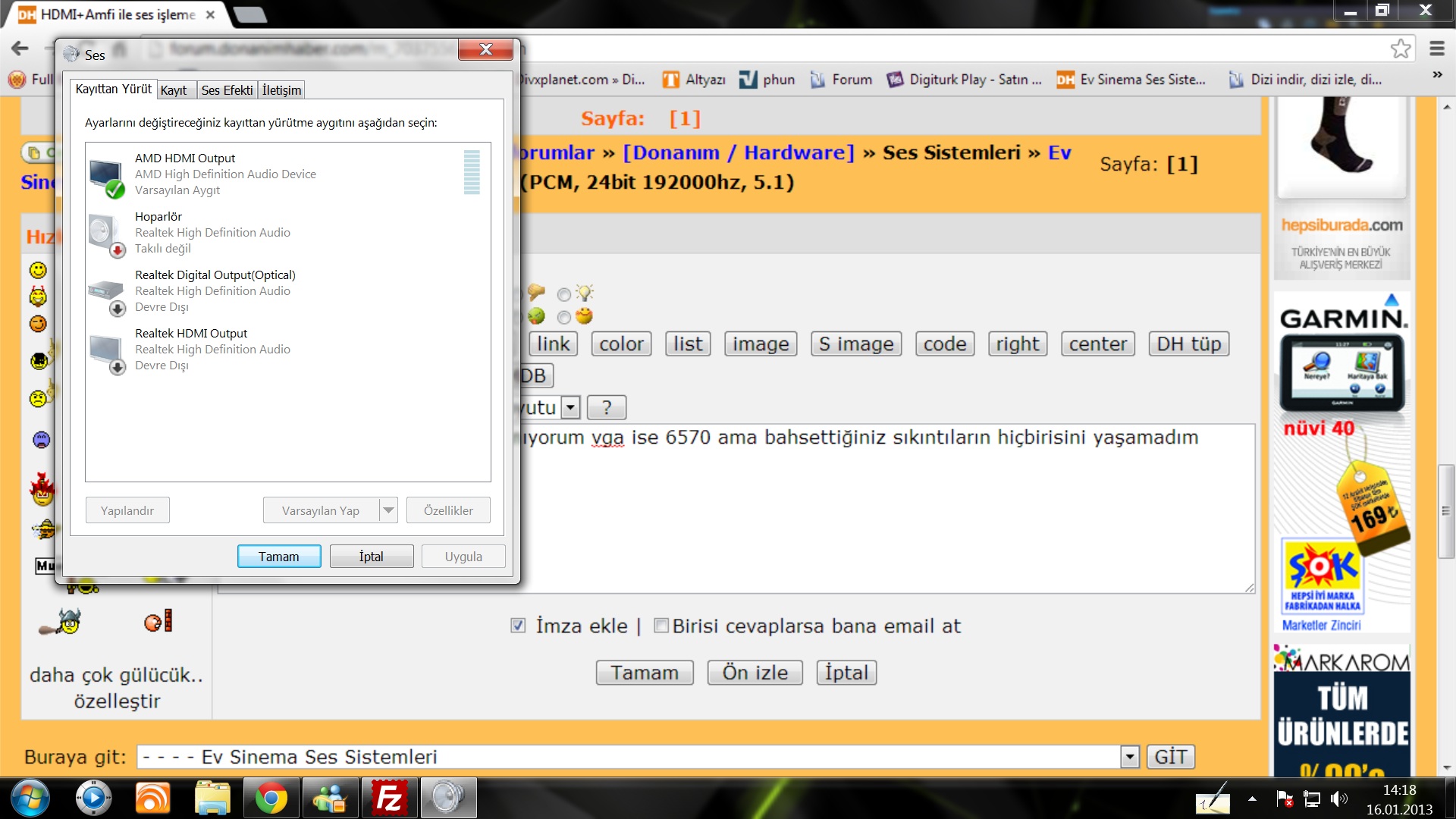Insert code tag button
Viewport: 1456px width, 819px height.
pyautogui.click(x=945, y=344)
